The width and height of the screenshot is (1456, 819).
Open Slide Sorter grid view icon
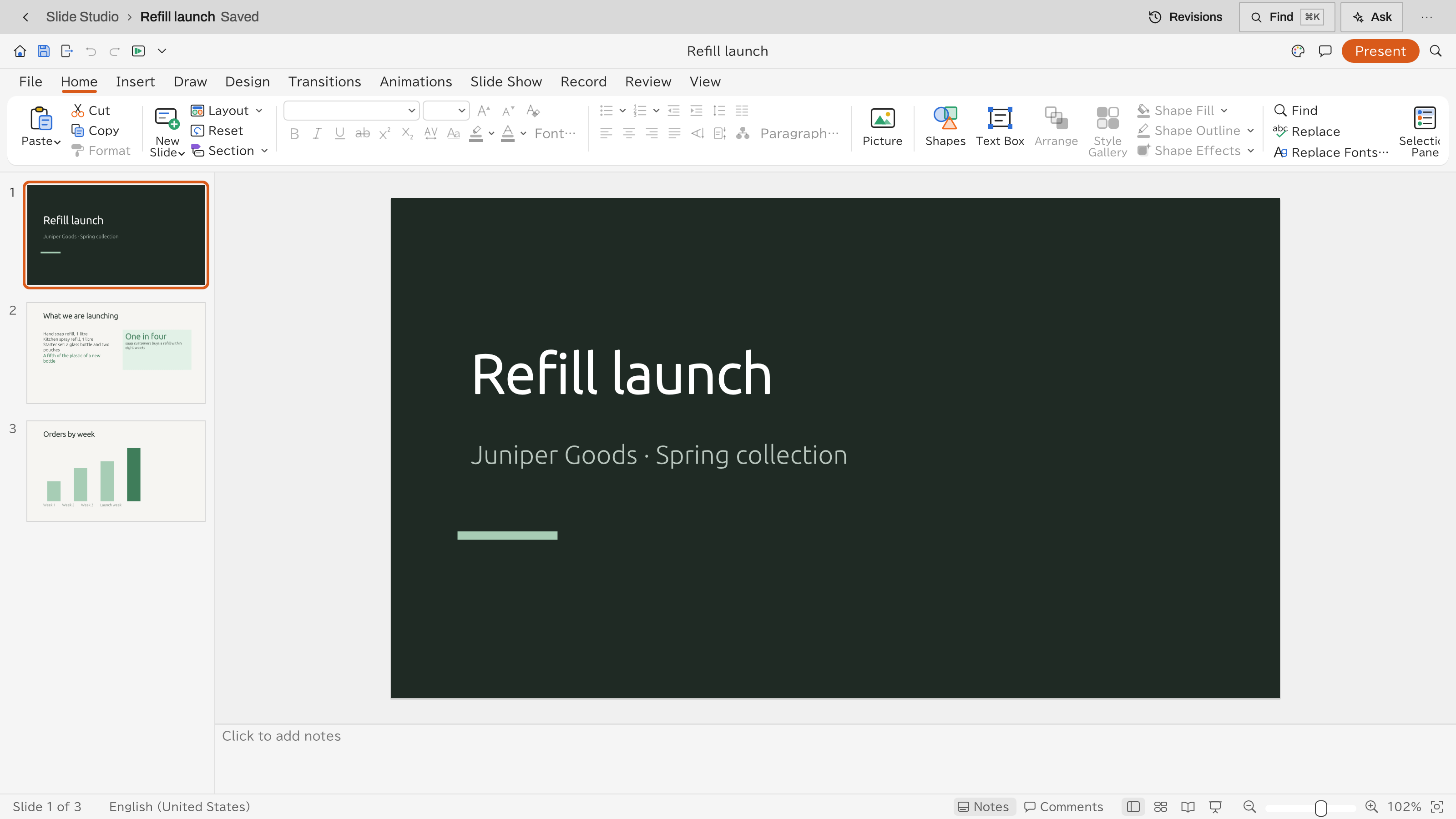click(1160, 807)
